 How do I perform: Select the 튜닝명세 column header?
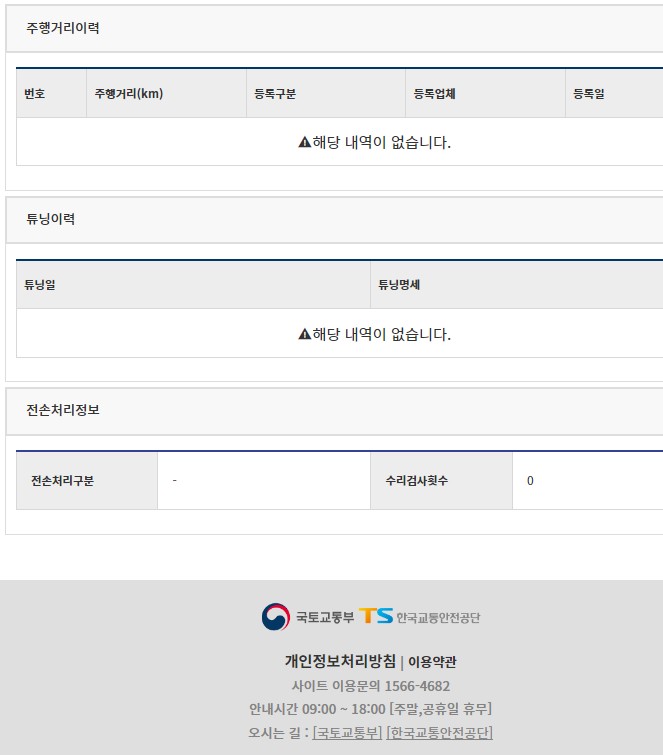click(517, 285)
